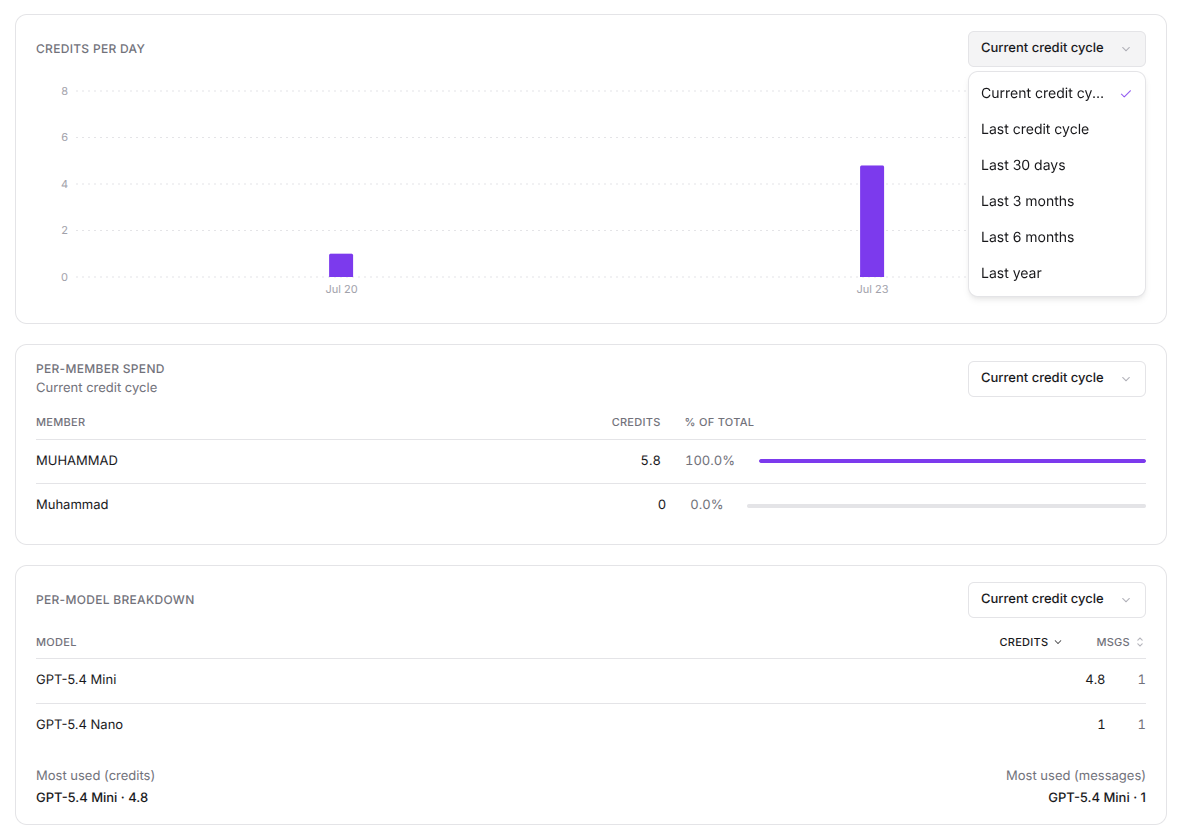
Task: Click the Jul 23 bar in chart
Action: coord(871,221)
